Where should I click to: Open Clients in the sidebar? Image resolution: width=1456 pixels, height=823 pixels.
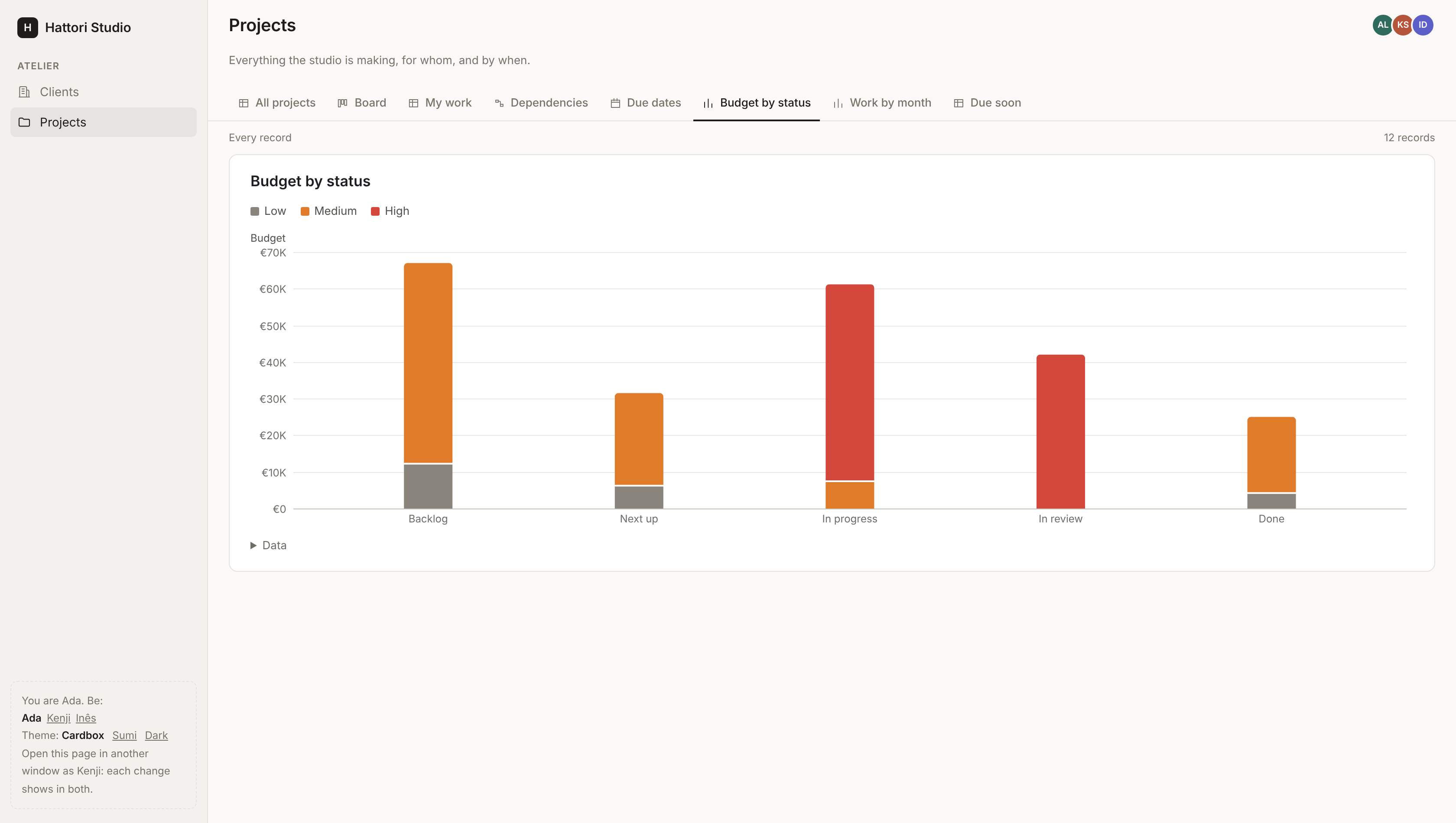[x=104, y=91]
